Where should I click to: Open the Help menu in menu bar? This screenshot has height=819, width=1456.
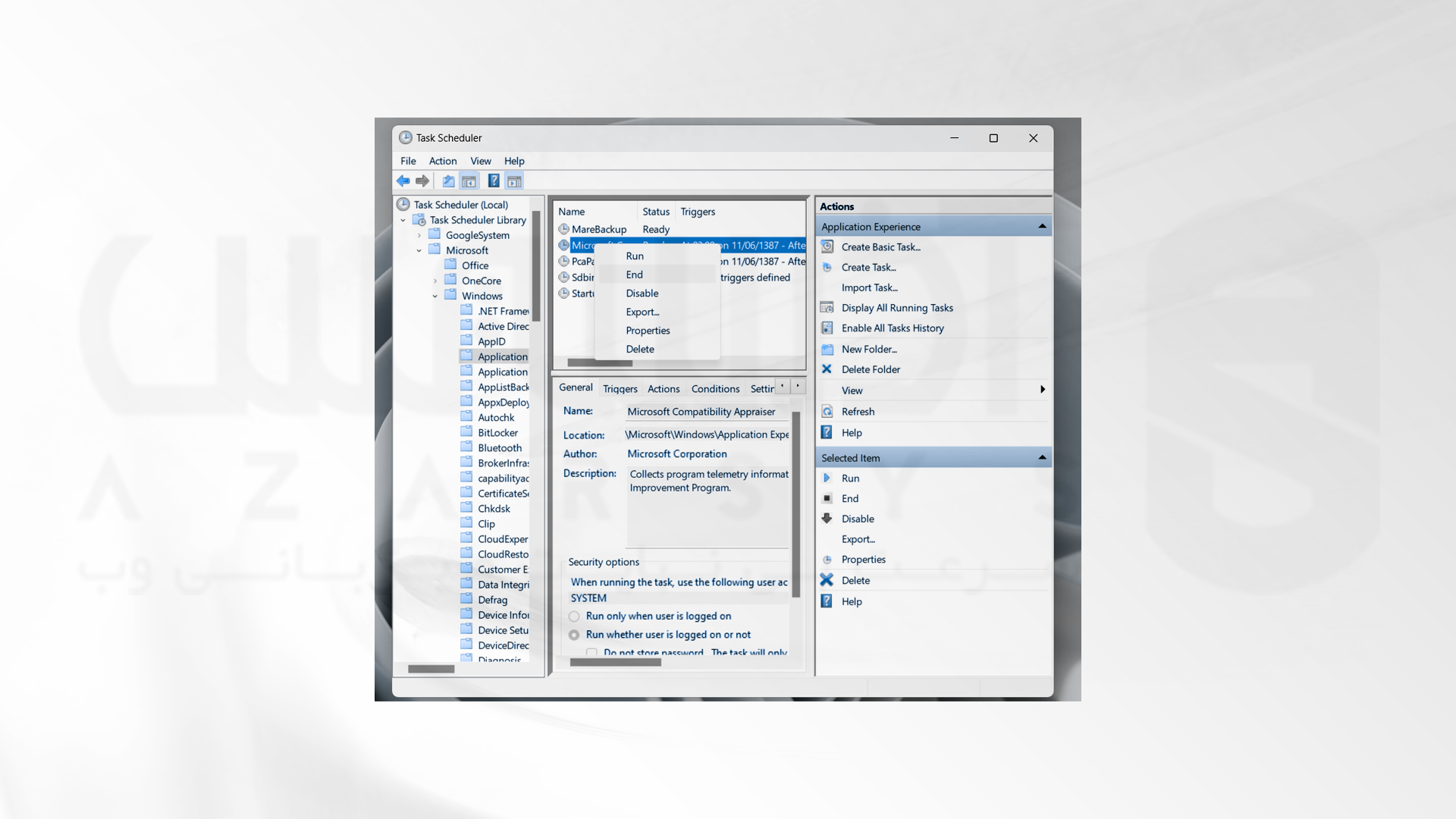click(514, 161)
